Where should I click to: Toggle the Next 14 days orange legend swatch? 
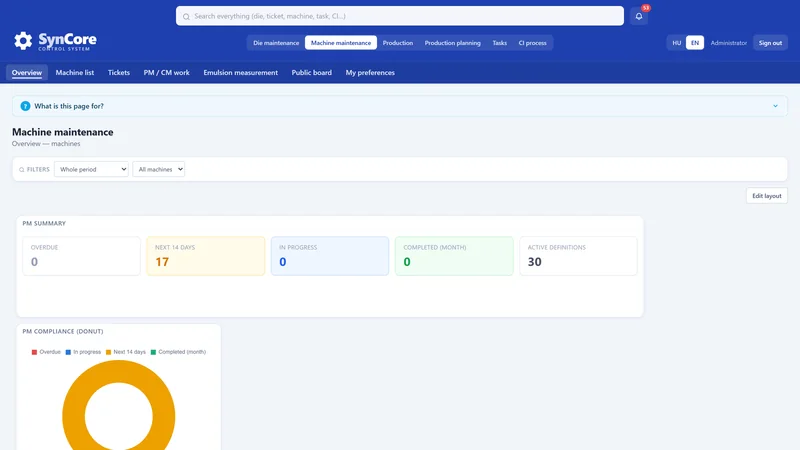pyautogui.click(x=108, y=352)
